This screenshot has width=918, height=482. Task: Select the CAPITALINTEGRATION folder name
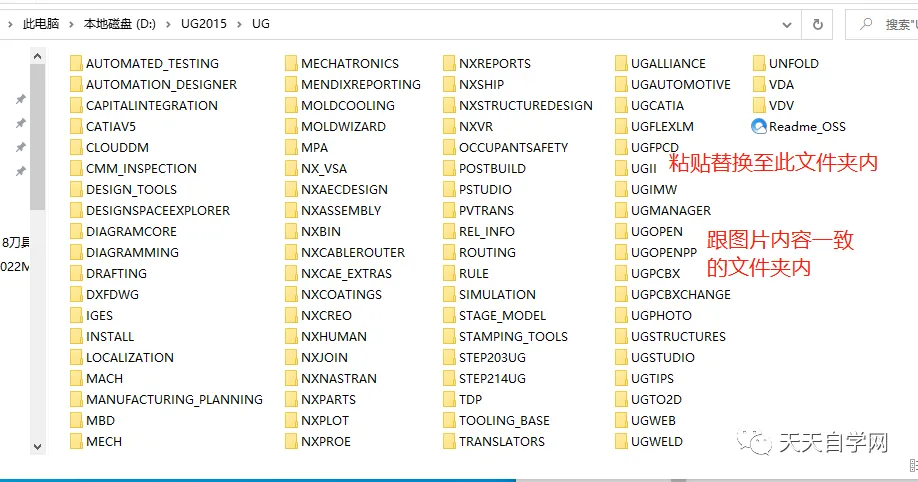click(152, 105)
